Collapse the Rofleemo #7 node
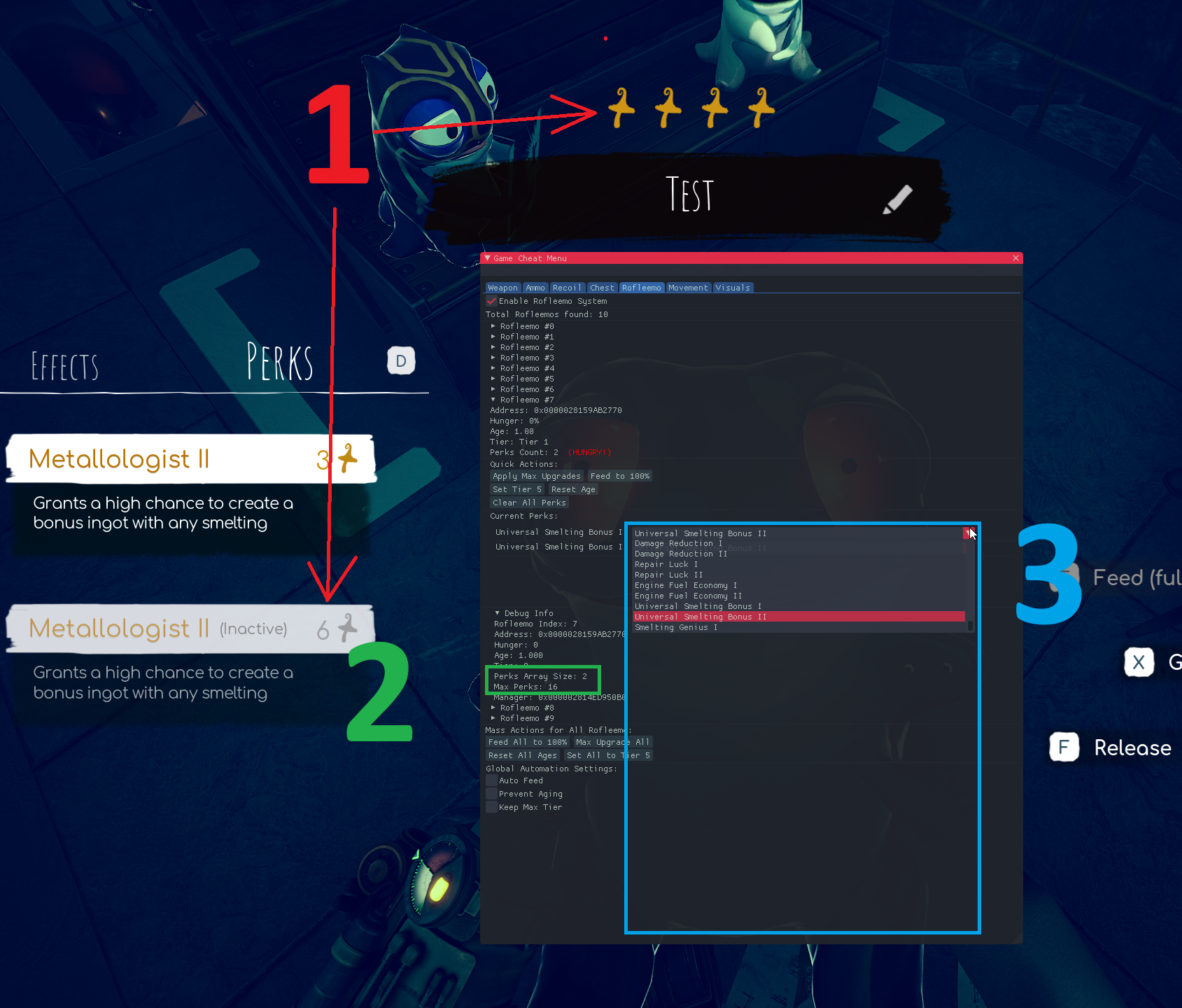The height and width of the screenshot is (1008, 1182). (x=493, y=400)
